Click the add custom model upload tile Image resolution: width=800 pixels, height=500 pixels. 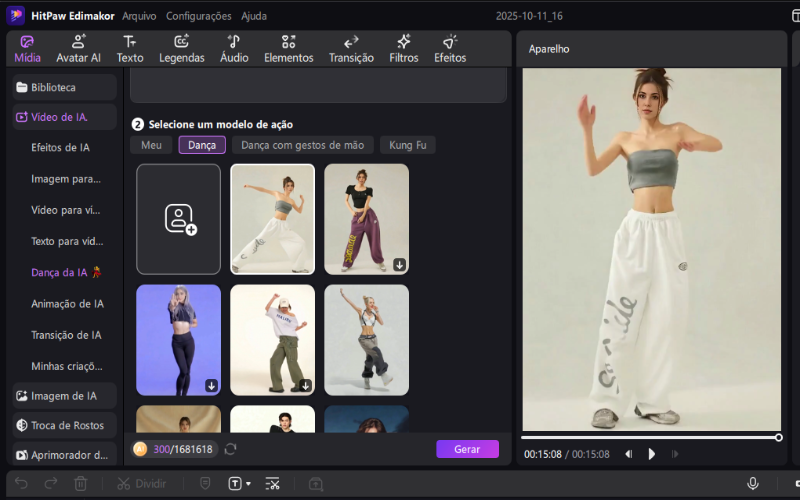point(178,219)
